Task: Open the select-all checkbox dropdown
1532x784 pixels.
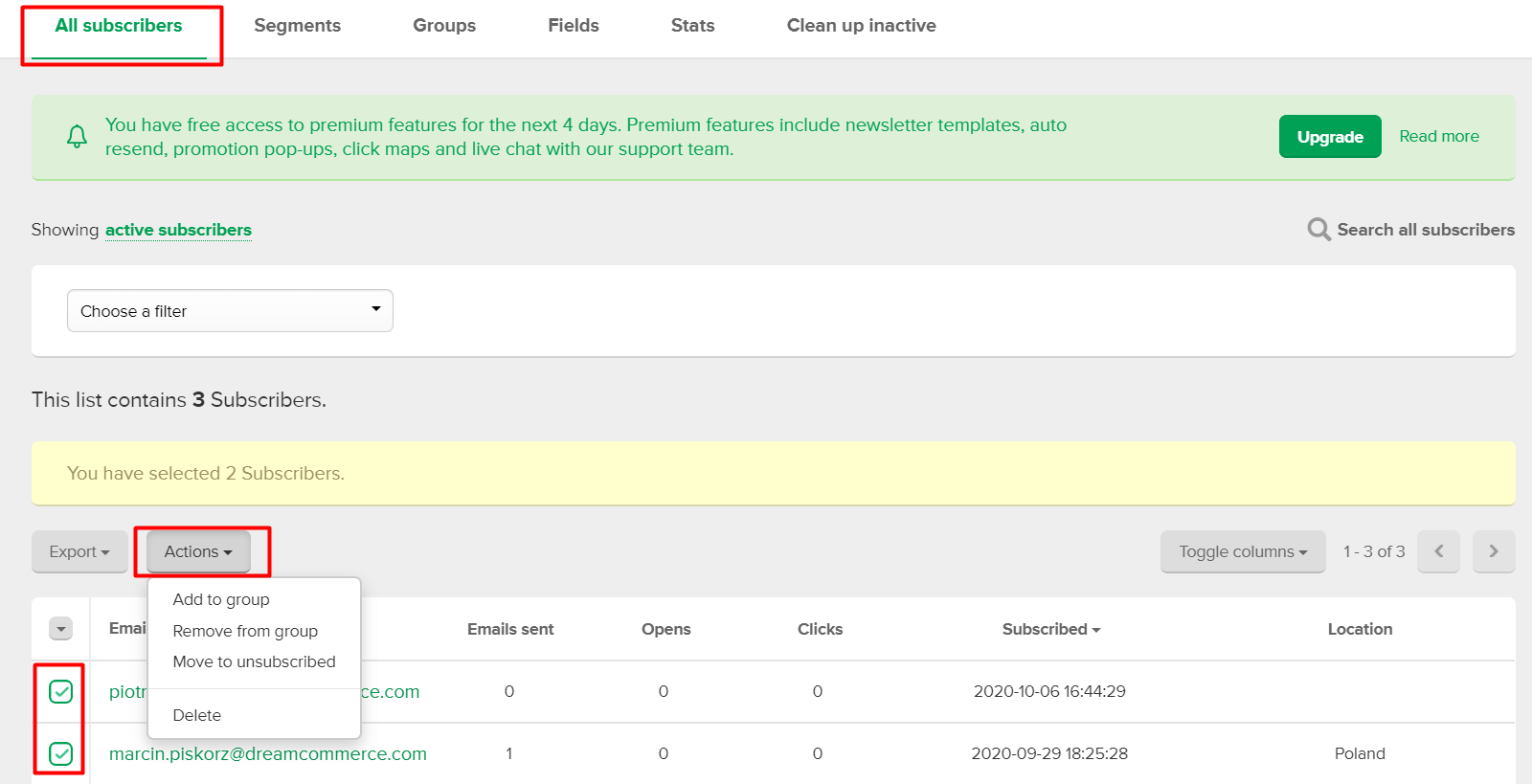Action: 61,629
